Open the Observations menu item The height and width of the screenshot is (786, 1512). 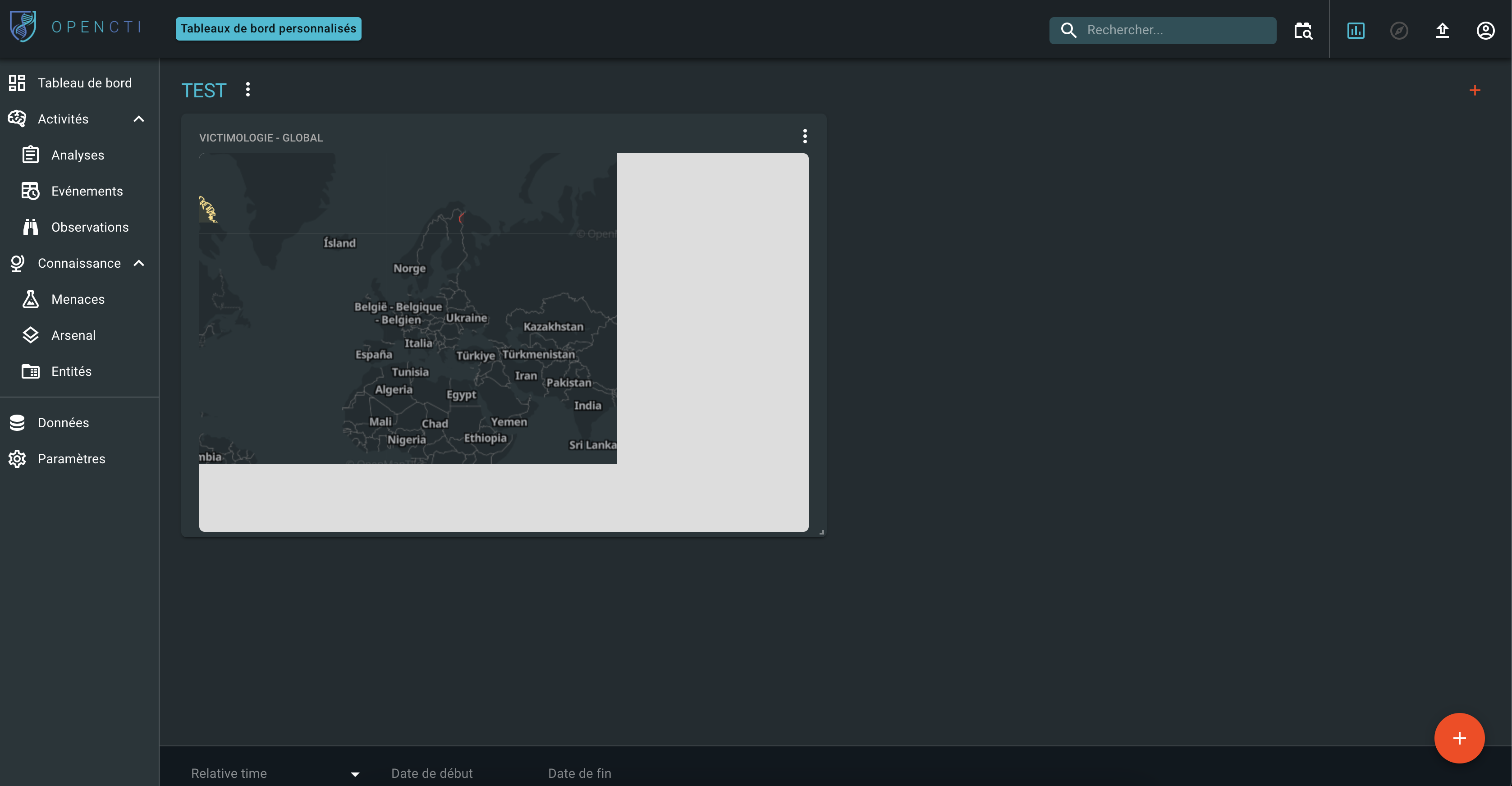(89, 227)
